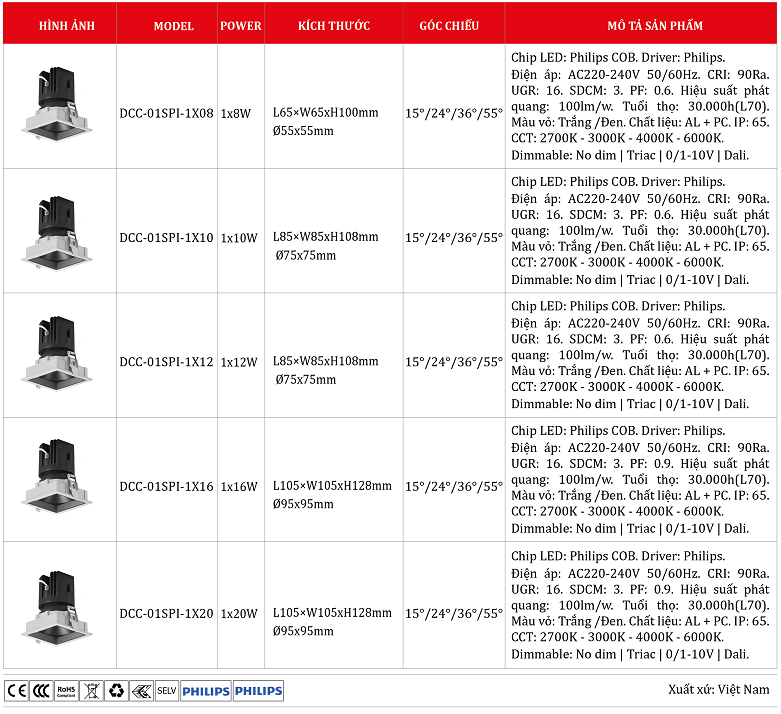
Task: Click the 1X20 row product description text
Action: click(640, 605)
